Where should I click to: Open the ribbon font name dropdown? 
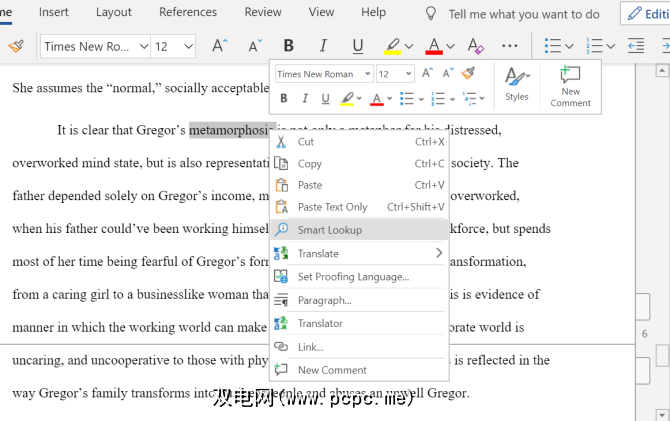[x=143, y=47]
